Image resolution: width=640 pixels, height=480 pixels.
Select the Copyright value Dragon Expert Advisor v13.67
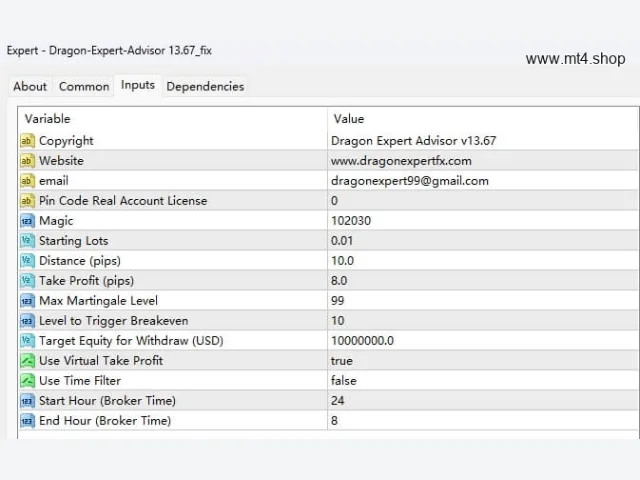pos(413,141)
